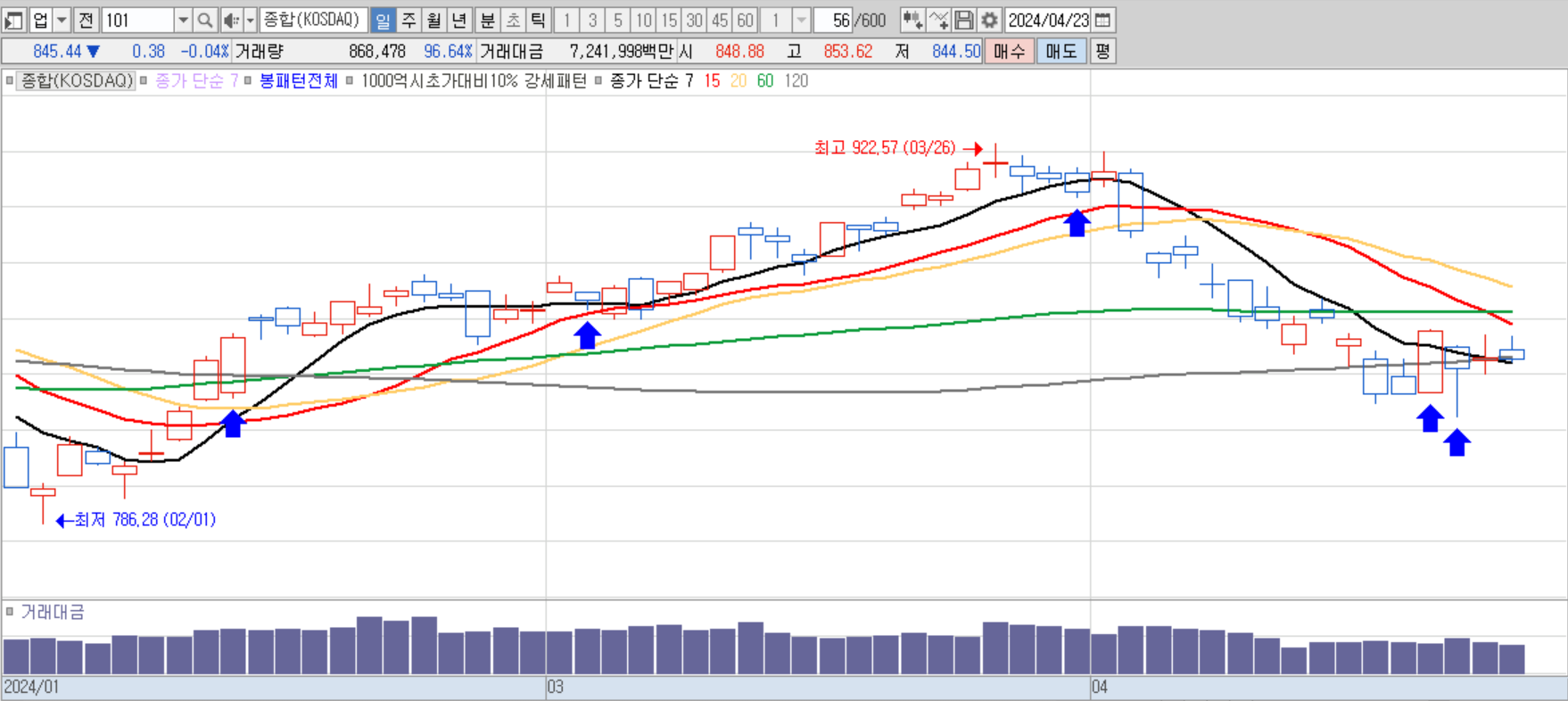Click the candle count 56 field

(x=834, y=20)
